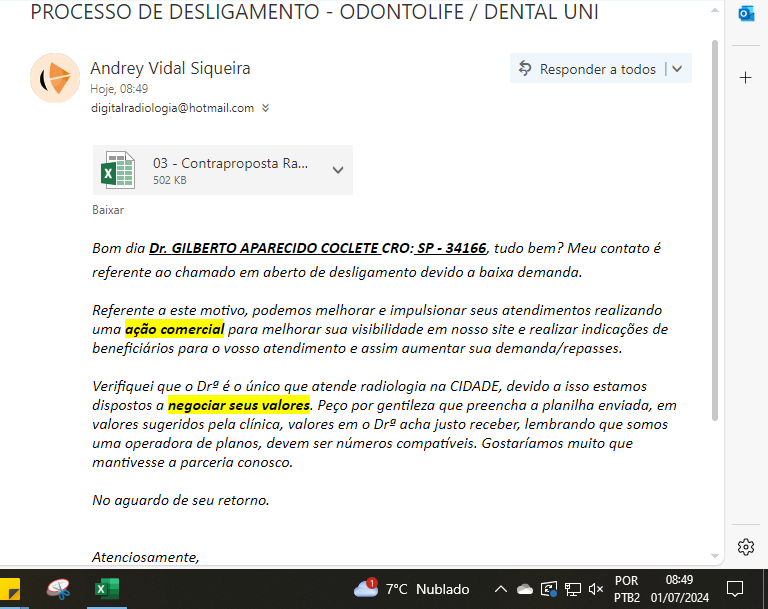This screenshot has height=609, width=768.
Task: Click the underlined 'Dr. GILBERTO APARECIDO COCLETE' text
Action: click(x=264, y=248)
